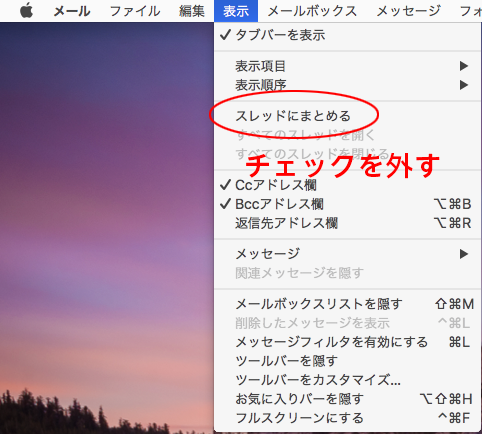This screenshot has width=482, height=434.
Task: Open the メール application menu
Action: pos(72,11)
